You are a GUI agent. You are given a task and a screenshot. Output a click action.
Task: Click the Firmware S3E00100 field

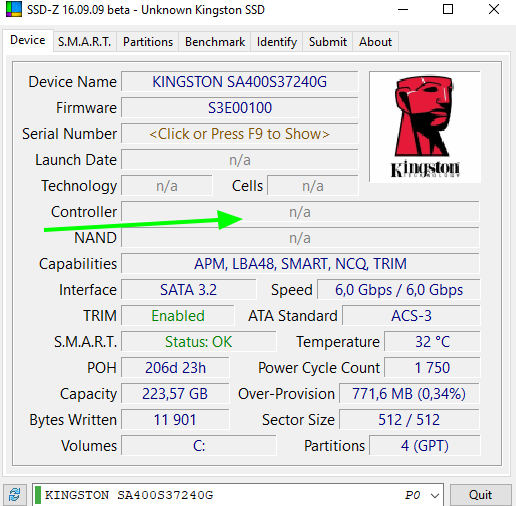point(240,108)
